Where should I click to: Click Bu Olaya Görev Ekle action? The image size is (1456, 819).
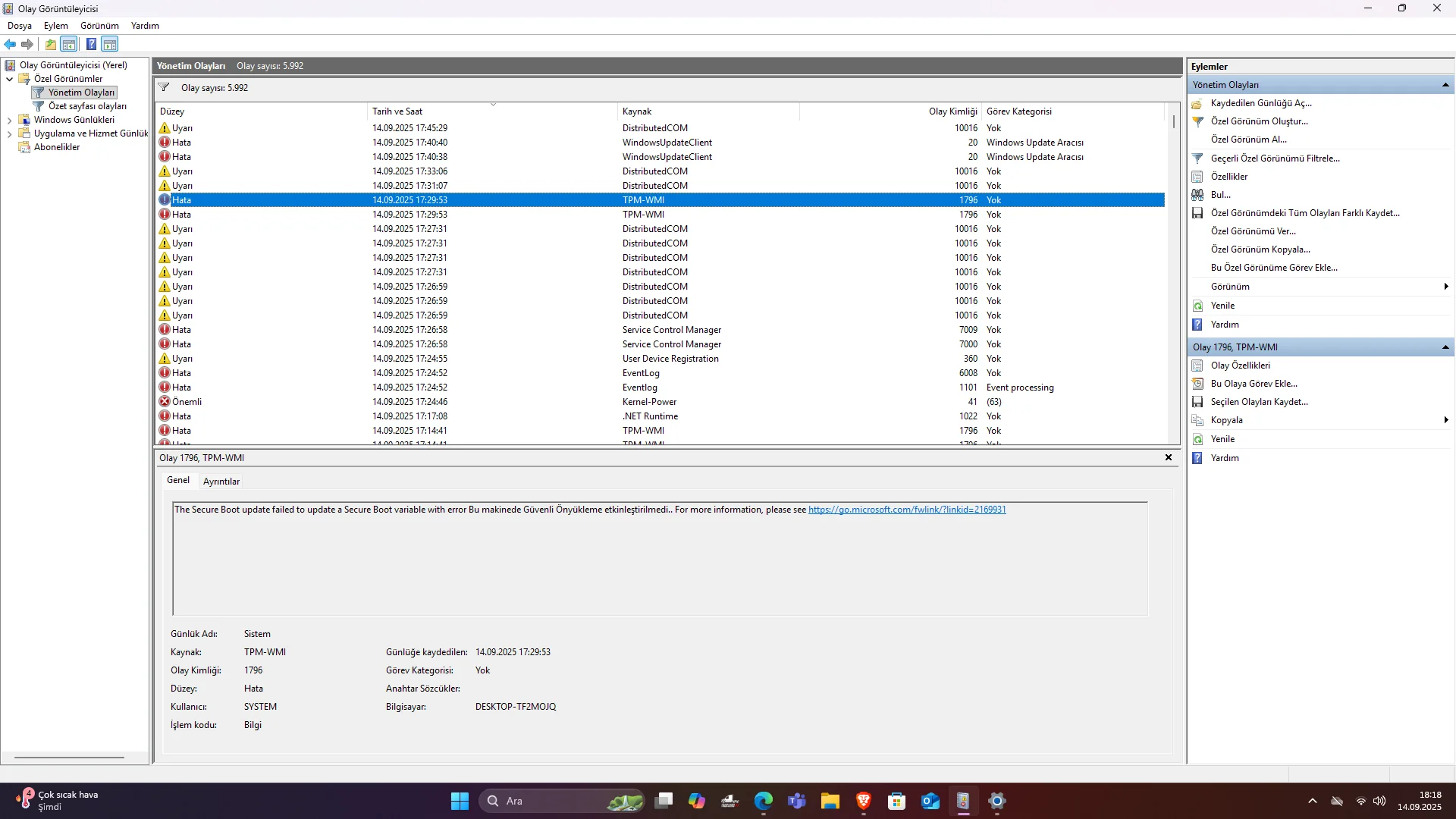click(x=1254, y=384)
